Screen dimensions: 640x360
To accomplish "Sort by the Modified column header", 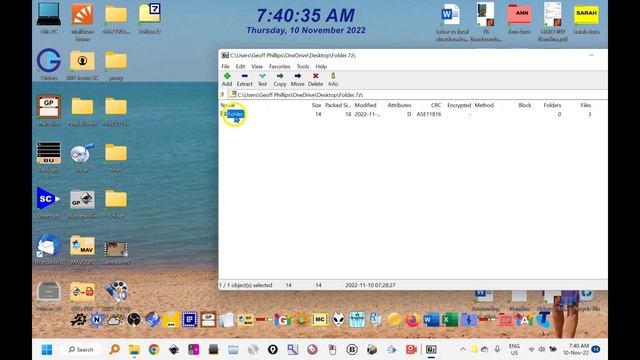I will (x=365, y=105).
